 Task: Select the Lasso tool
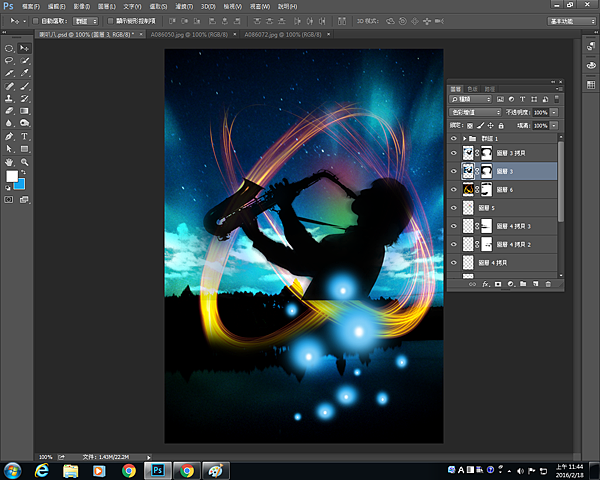tap(9, 60)
